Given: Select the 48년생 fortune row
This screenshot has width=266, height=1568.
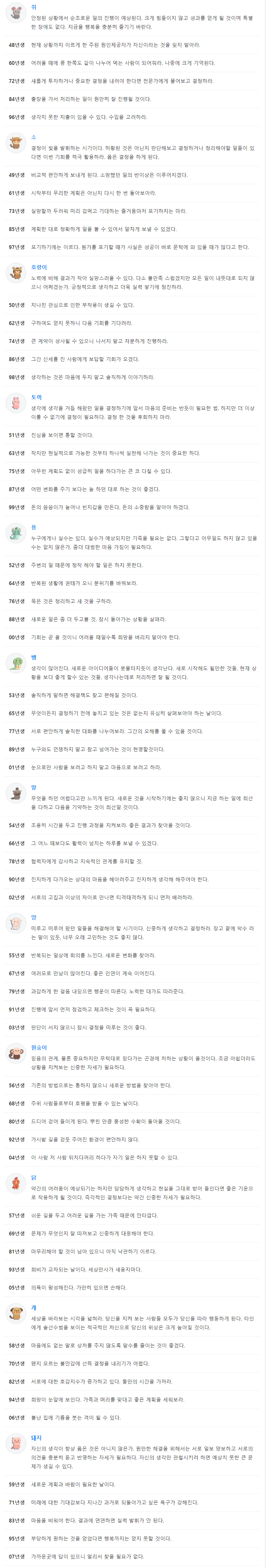Looking at the screenshot, I should [x=133, y=45].
